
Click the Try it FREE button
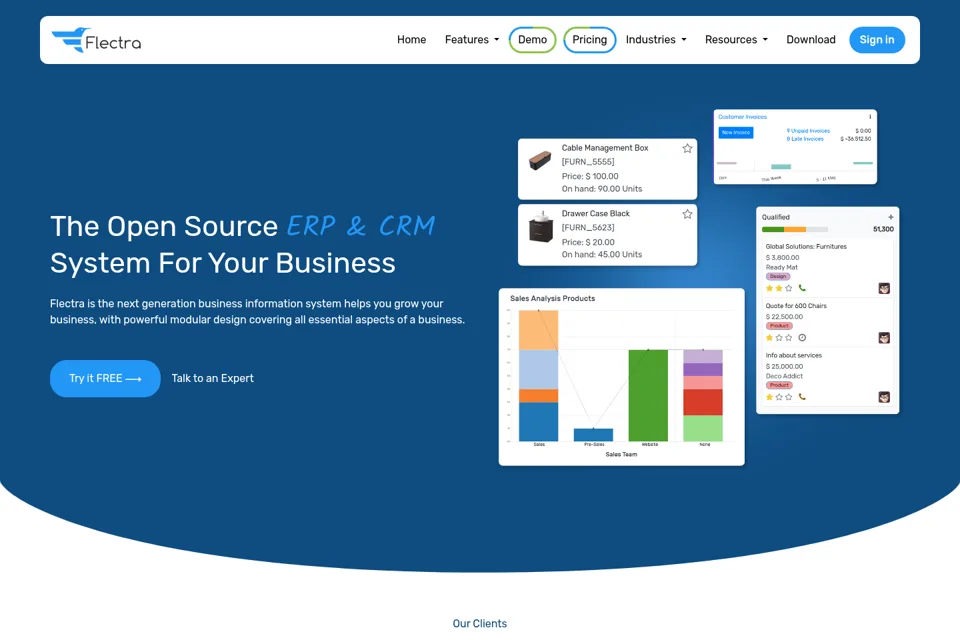point(105,378)
